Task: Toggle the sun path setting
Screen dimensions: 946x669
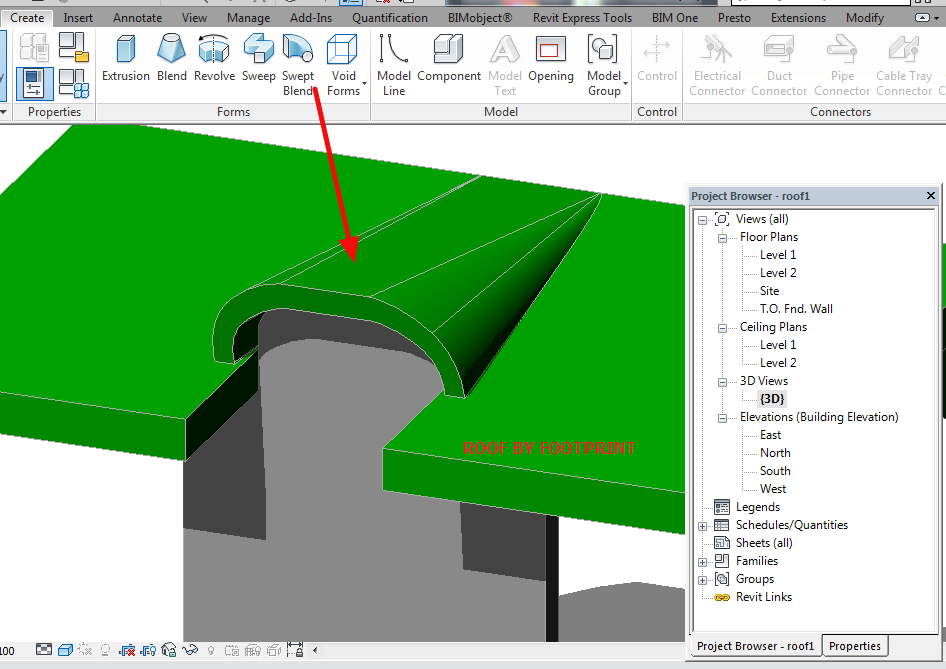Action: click(83, 649)
